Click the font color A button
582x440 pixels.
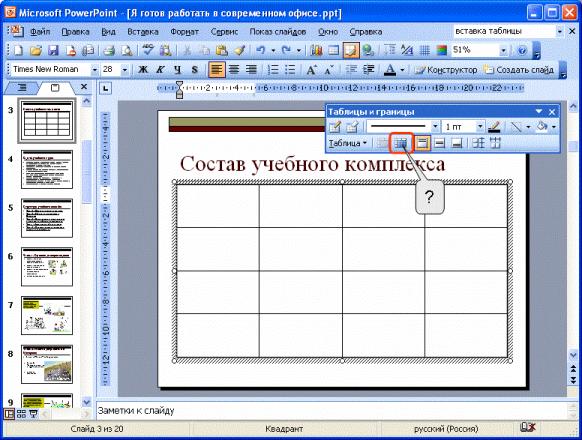390,70
